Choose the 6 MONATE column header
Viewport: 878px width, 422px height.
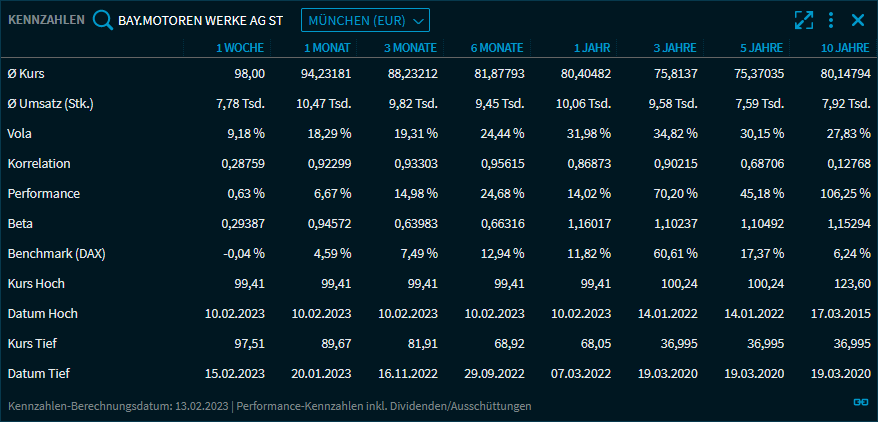coord(497,47)
